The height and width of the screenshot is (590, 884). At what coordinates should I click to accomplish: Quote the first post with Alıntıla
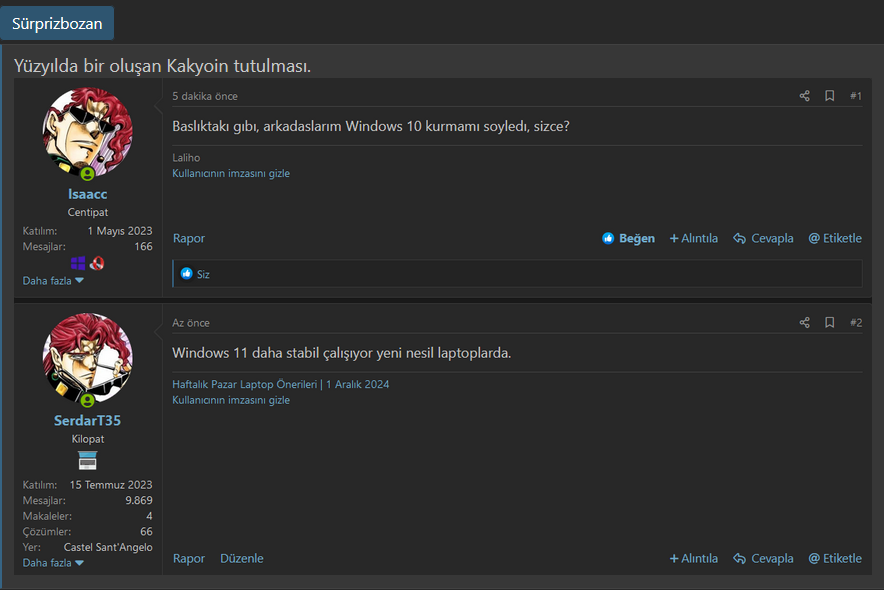[x=694, y=239]
